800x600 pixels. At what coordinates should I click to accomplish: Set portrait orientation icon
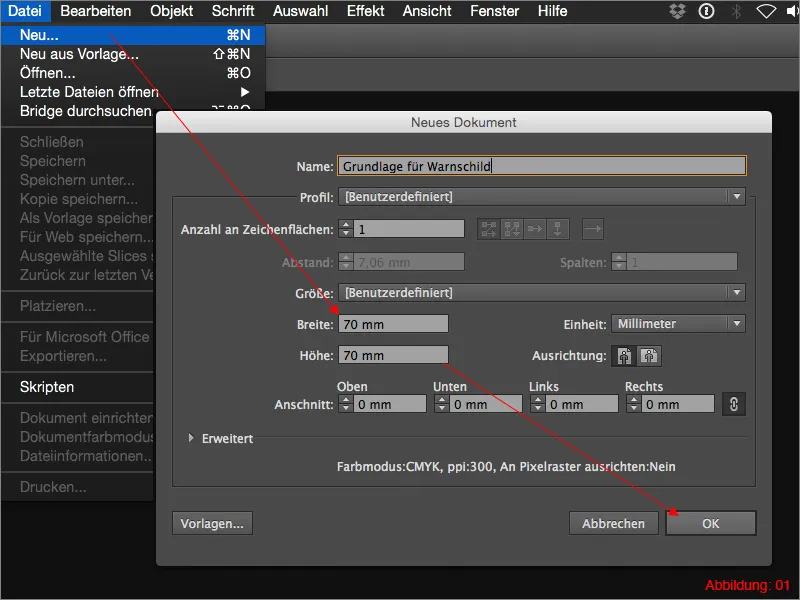coord(624,356)
